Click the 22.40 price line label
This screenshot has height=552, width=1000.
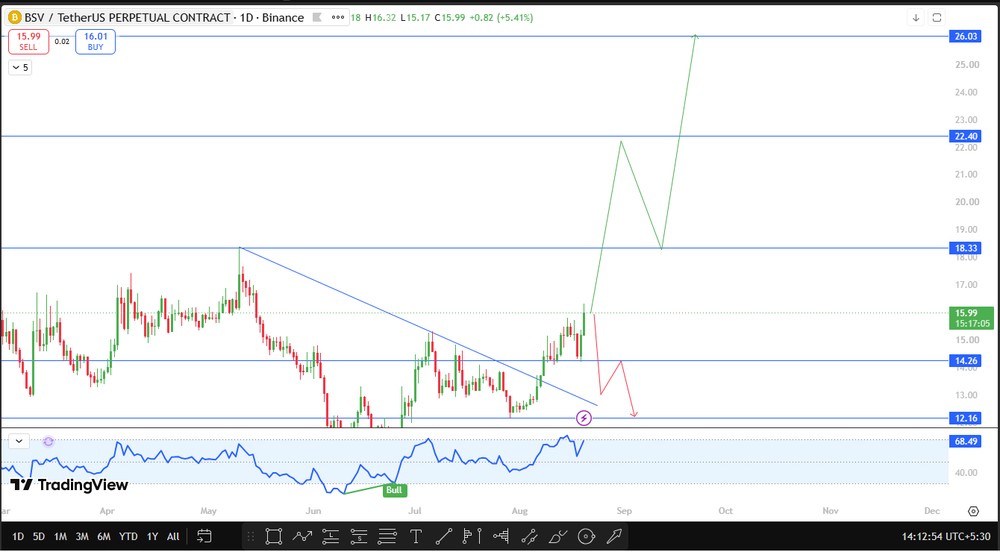pos(964,136)
